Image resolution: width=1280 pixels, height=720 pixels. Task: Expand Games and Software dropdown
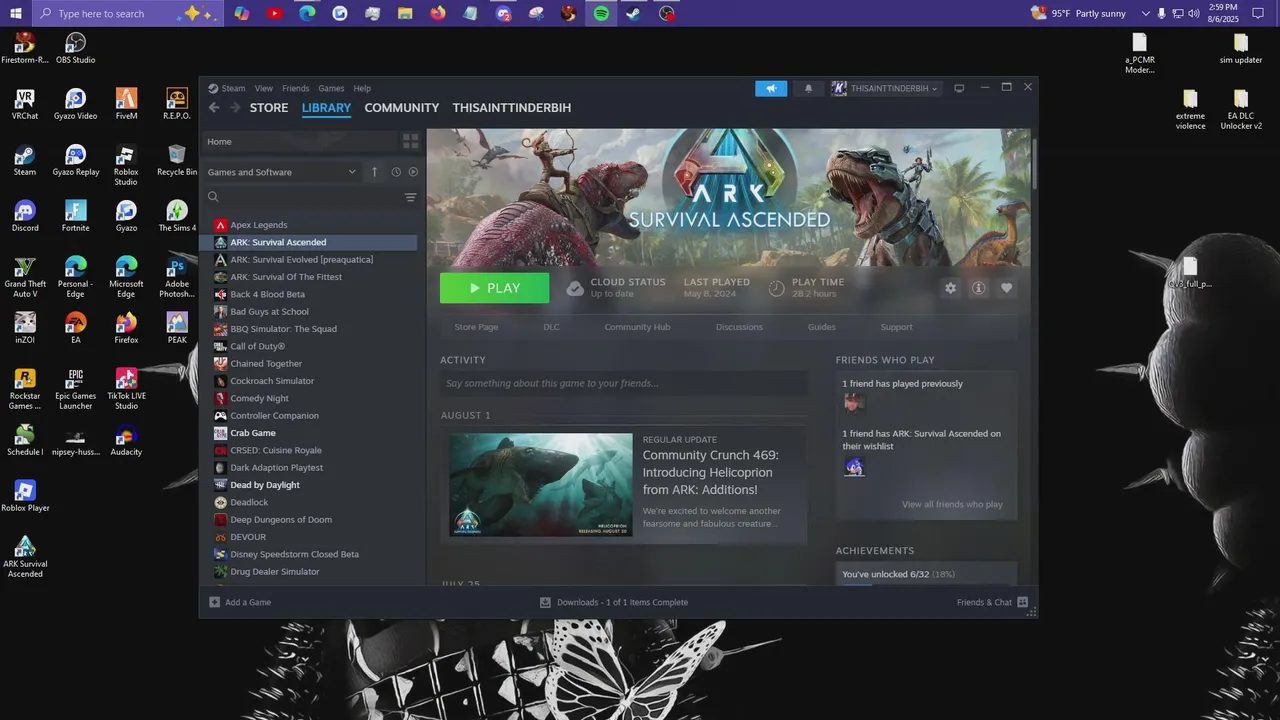click(x=282, y=172)
